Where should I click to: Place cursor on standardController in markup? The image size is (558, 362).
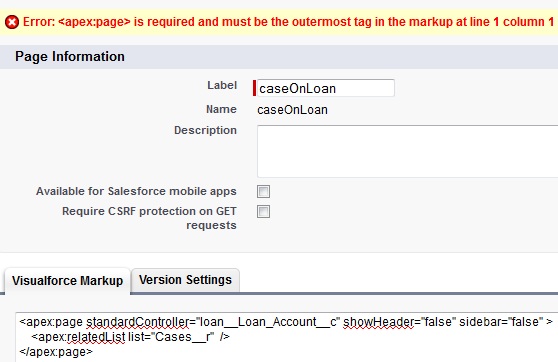pos(137,322)
